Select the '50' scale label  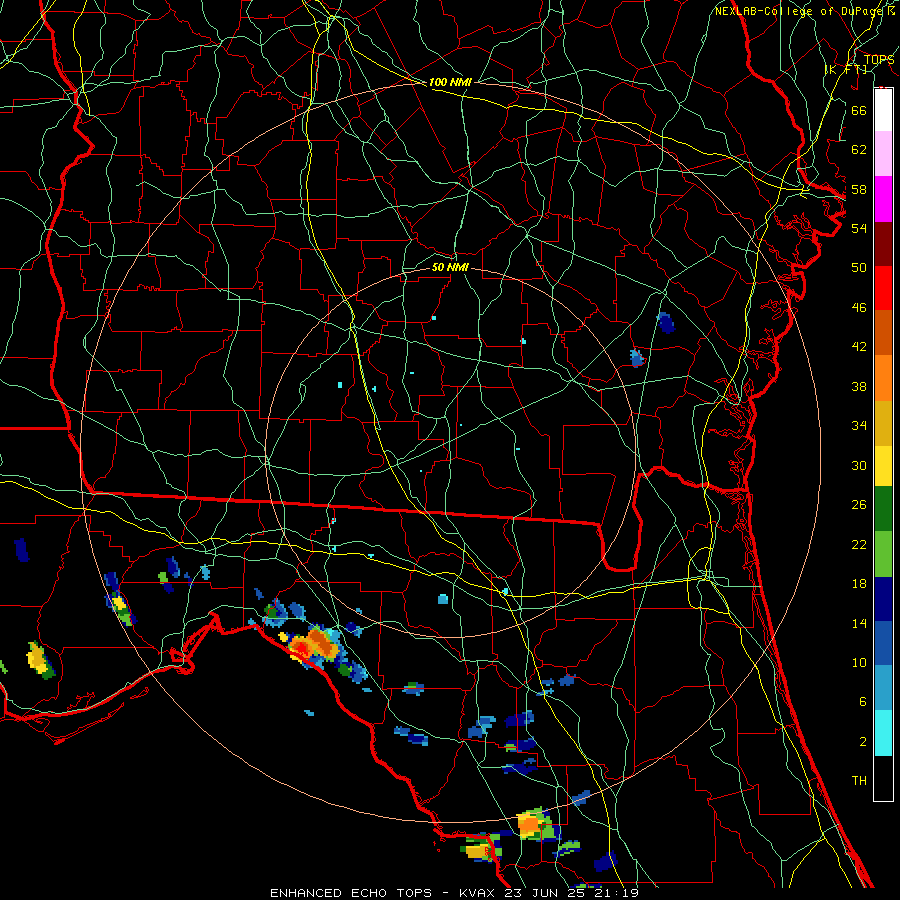pyautogui.click(x=859, y=268)
